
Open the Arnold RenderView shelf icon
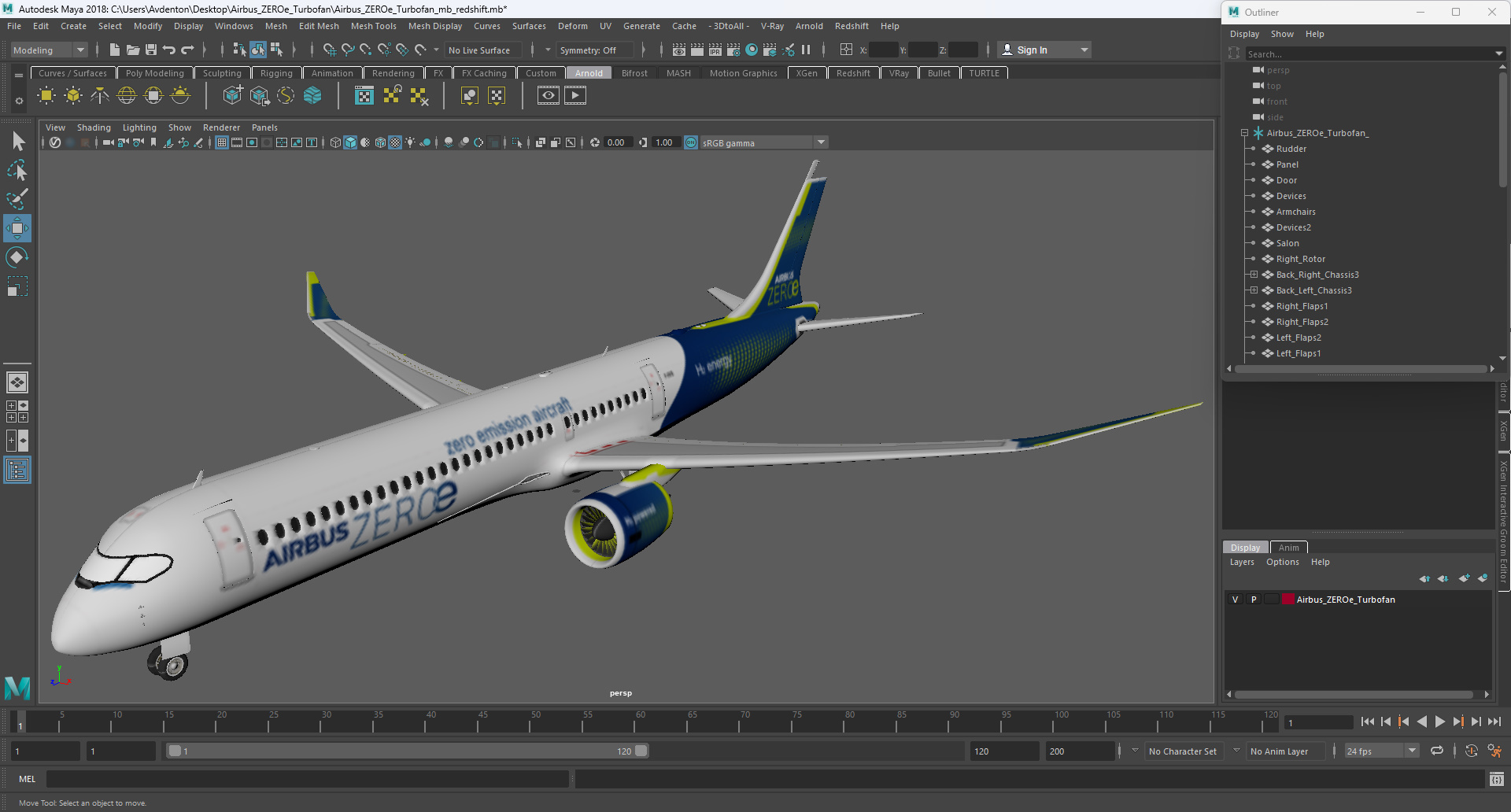(549, 96)
